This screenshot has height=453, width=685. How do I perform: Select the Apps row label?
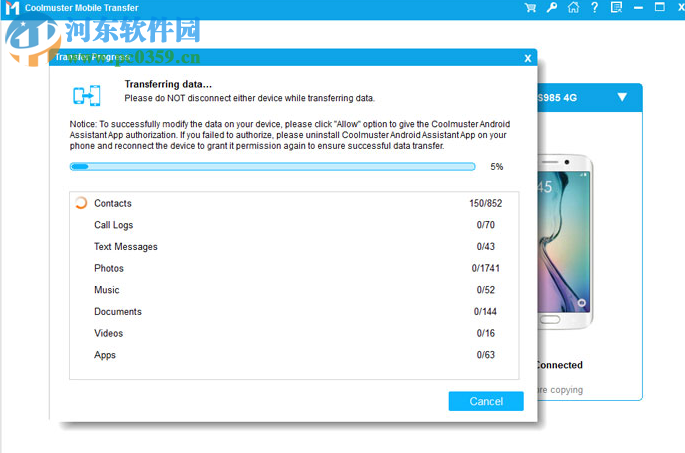click(x=105, y=355)
